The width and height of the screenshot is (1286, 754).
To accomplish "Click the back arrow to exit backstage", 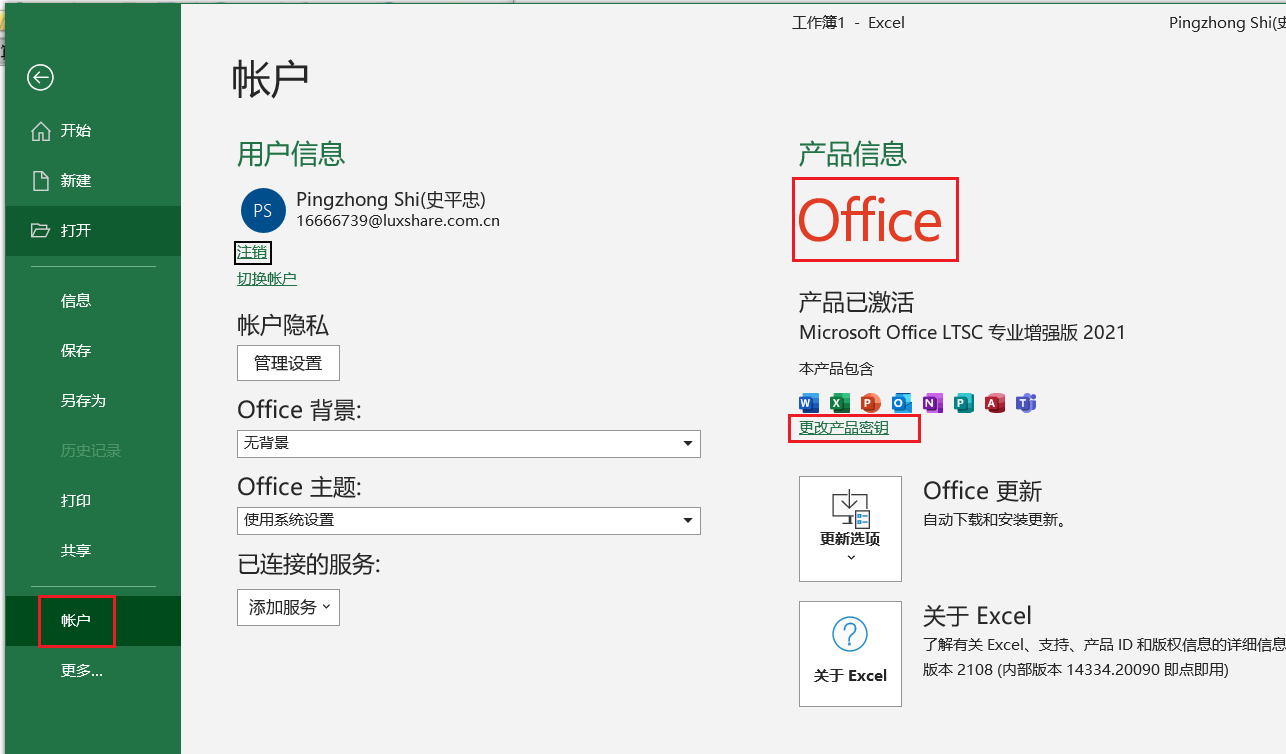I will click(40, 77).
